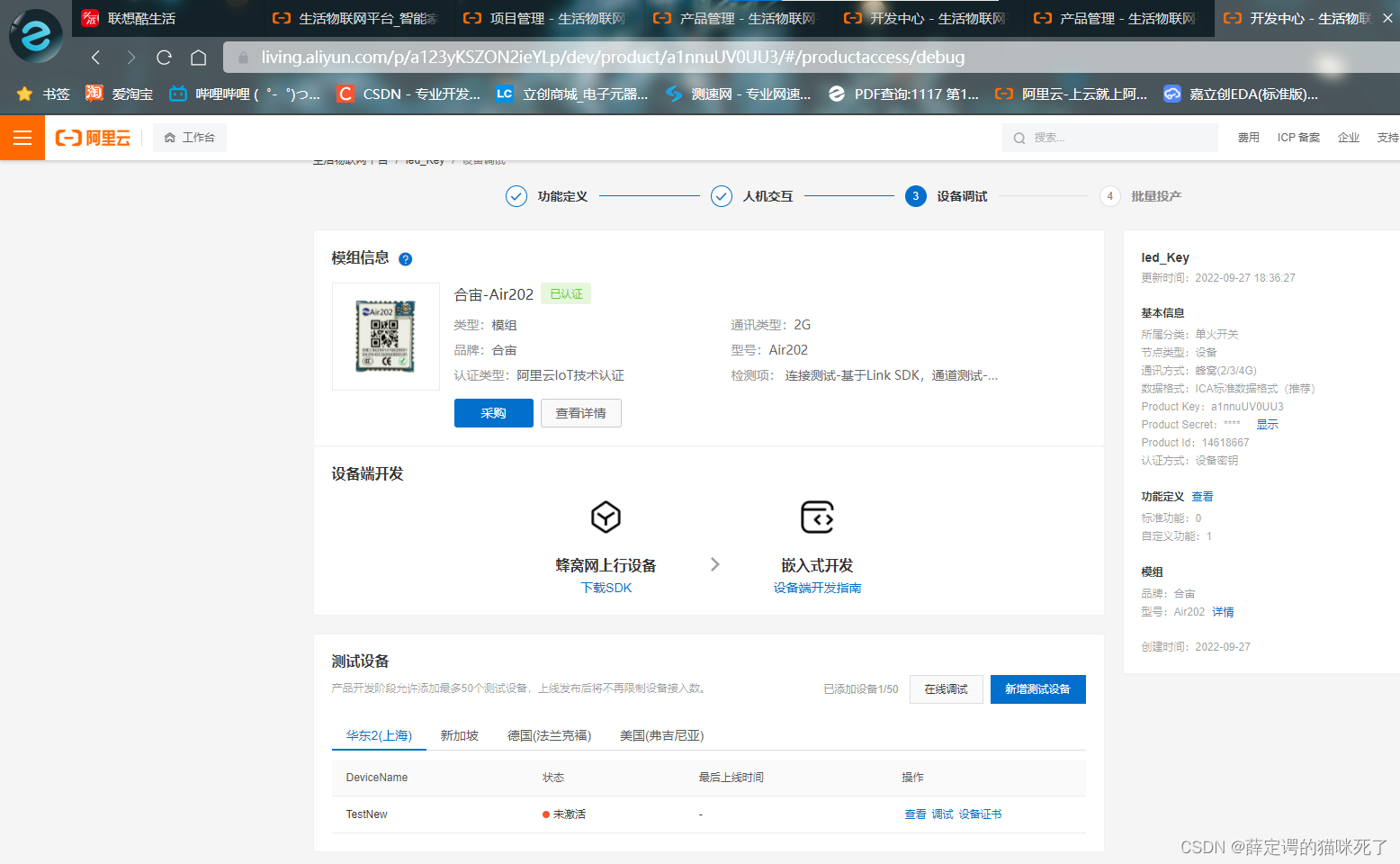Open the ICP 备案 header menu

[1298, 138]
